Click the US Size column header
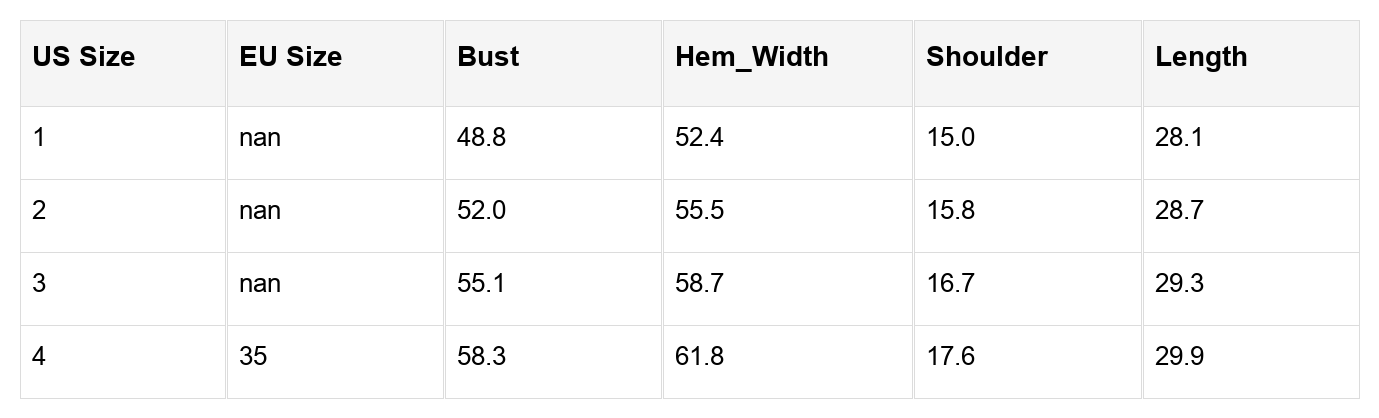This screenshot has height=418, width=1379. click(83, 57)
